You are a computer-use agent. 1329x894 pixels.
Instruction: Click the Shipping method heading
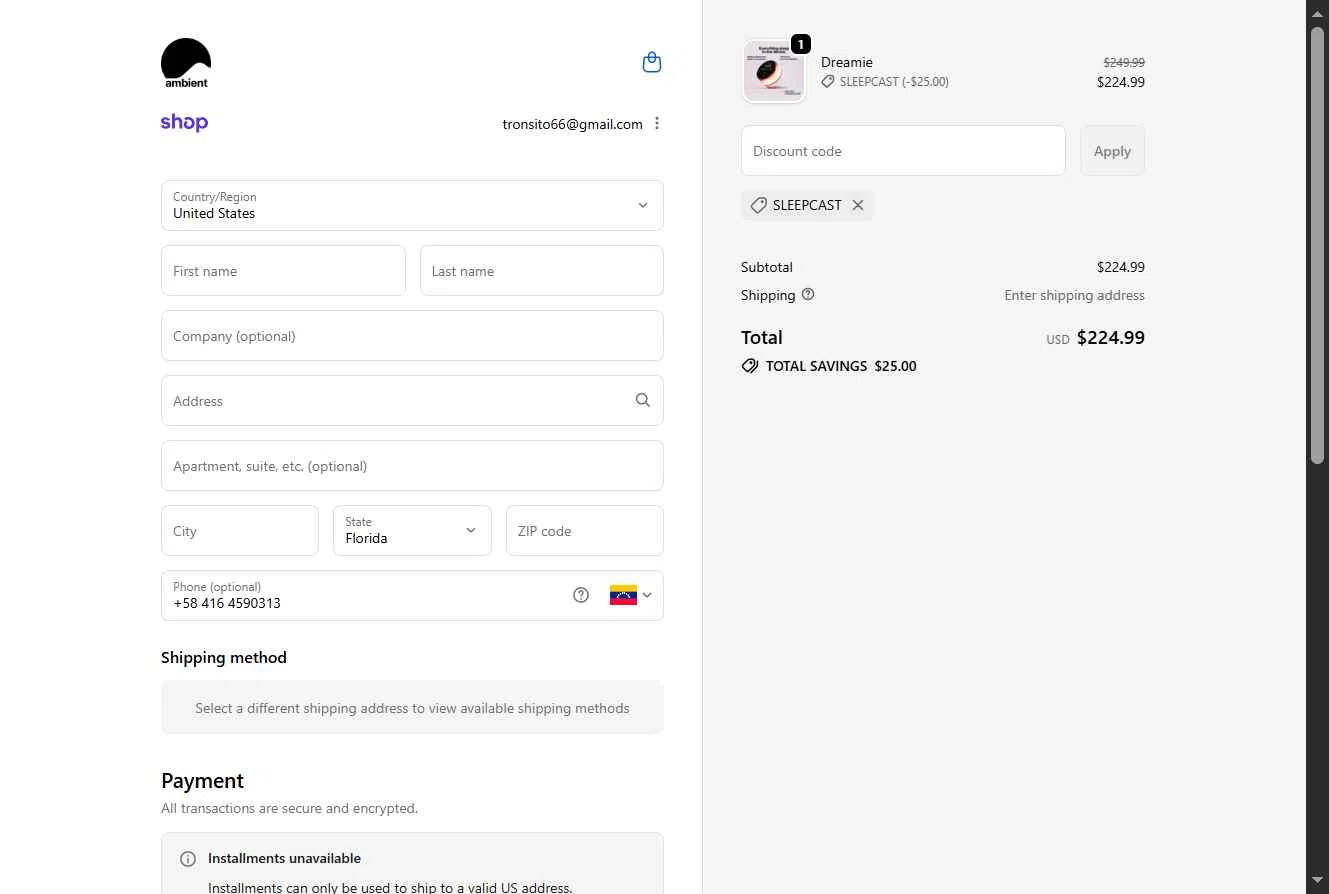224,657
